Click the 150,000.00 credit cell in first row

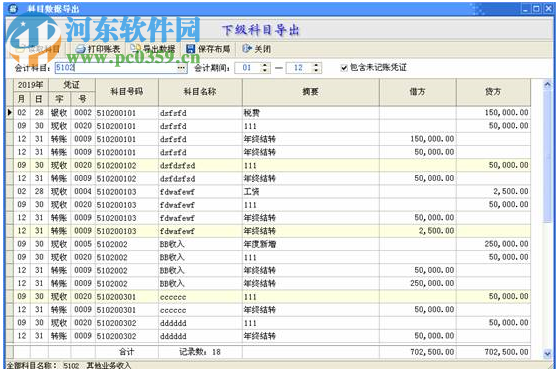click(x=493, y=113)
